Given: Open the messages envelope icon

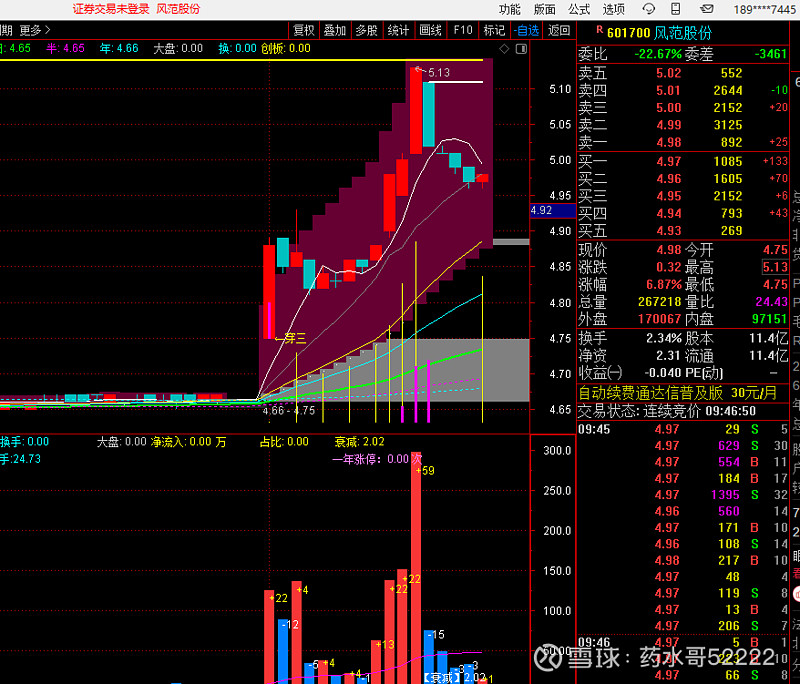Looking at the screenshot, I should 707,9.
